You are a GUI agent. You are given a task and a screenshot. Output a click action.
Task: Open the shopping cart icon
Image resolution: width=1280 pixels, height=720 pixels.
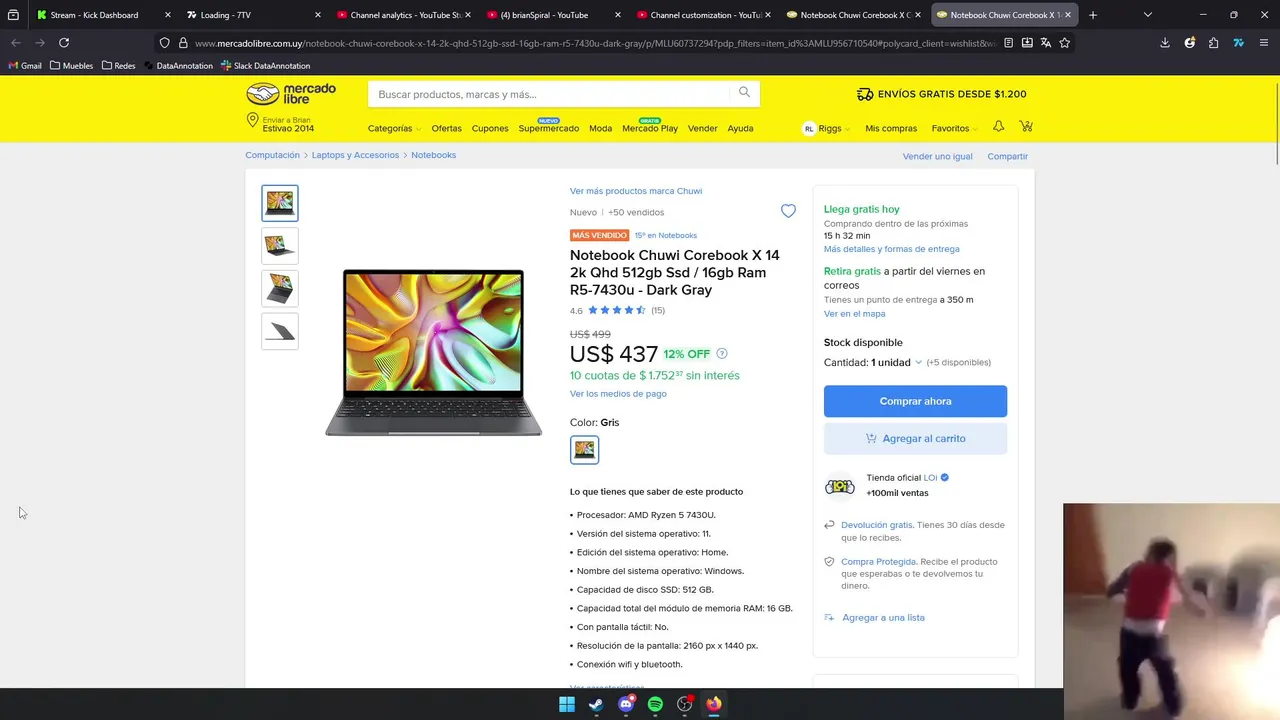point(1026,127)
